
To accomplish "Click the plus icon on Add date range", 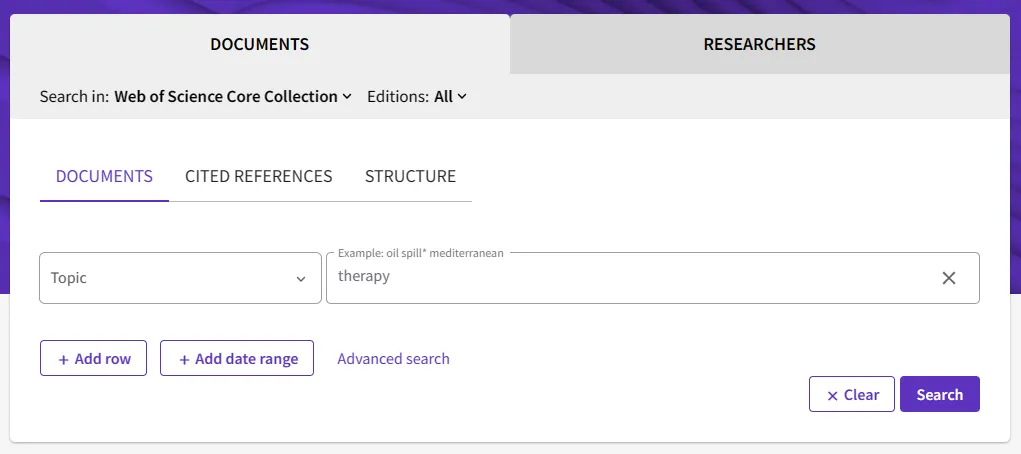I will [184, 360].
